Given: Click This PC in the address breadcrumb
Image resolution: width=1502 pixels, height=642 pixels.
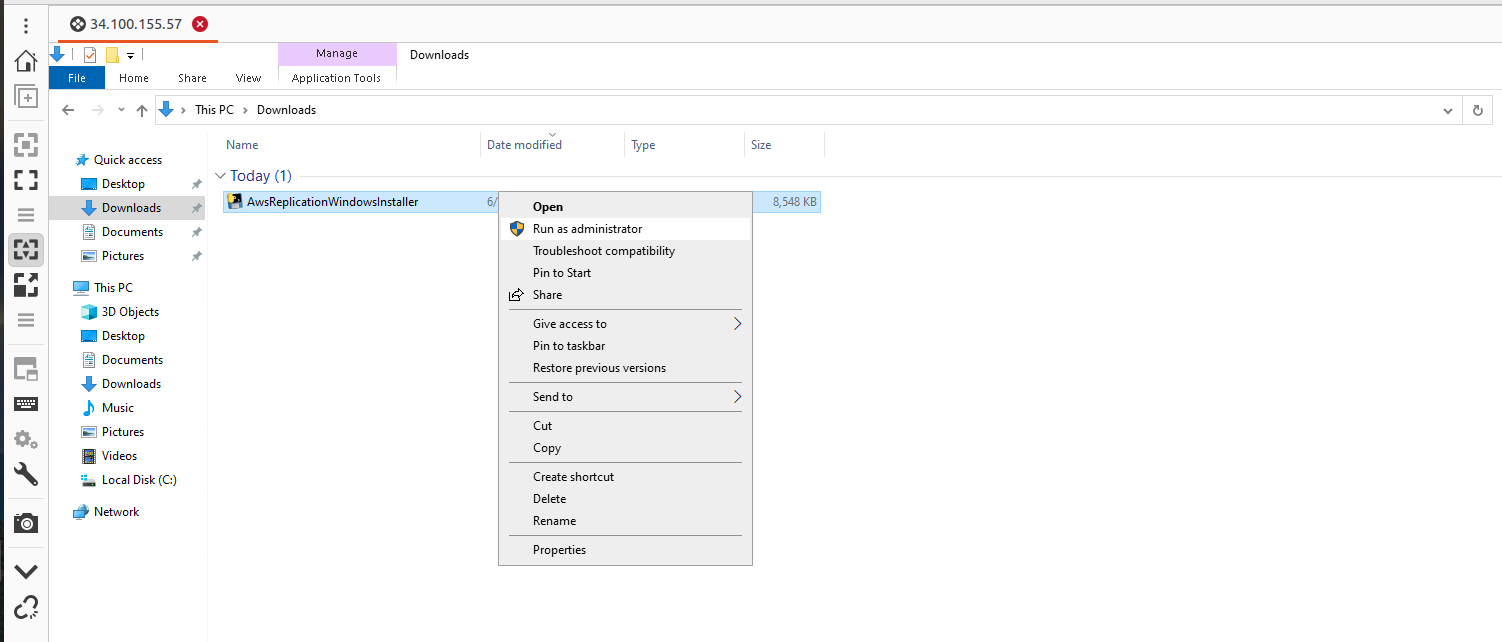Looking at the screenshot, I should click(214, 110).
